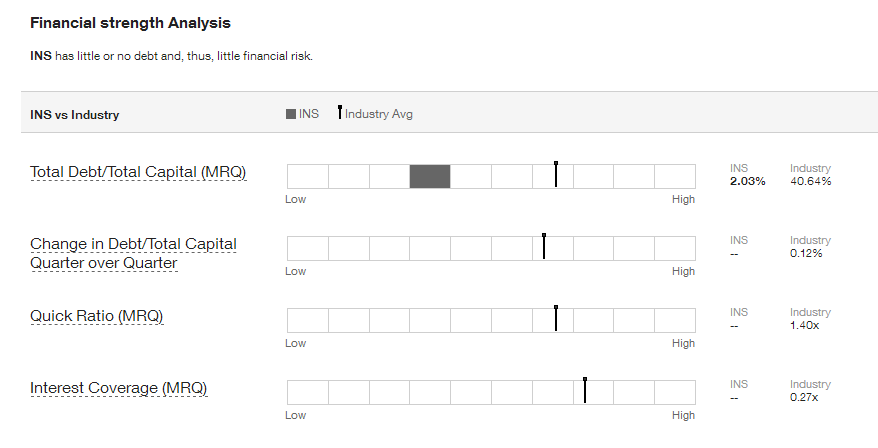Click Industry value 1.40x for Quick Ratio
The height and width of the screenshot is (448, 878).
[805, 325]
